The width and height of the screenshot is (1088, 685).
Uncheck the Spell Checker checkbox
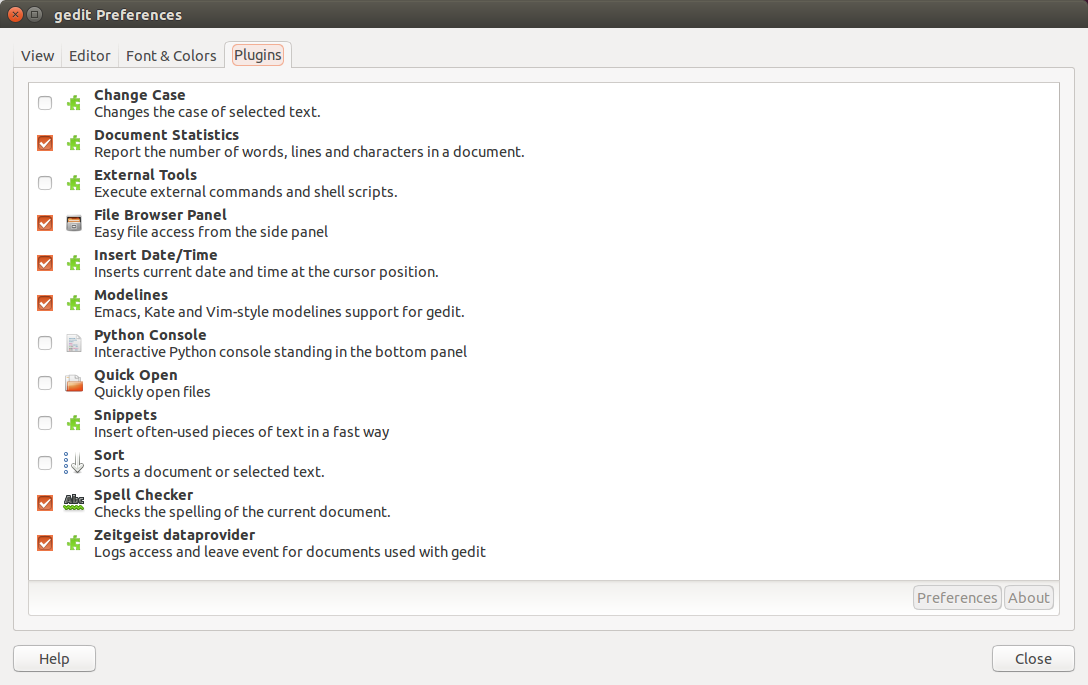[x=45, y=503]
